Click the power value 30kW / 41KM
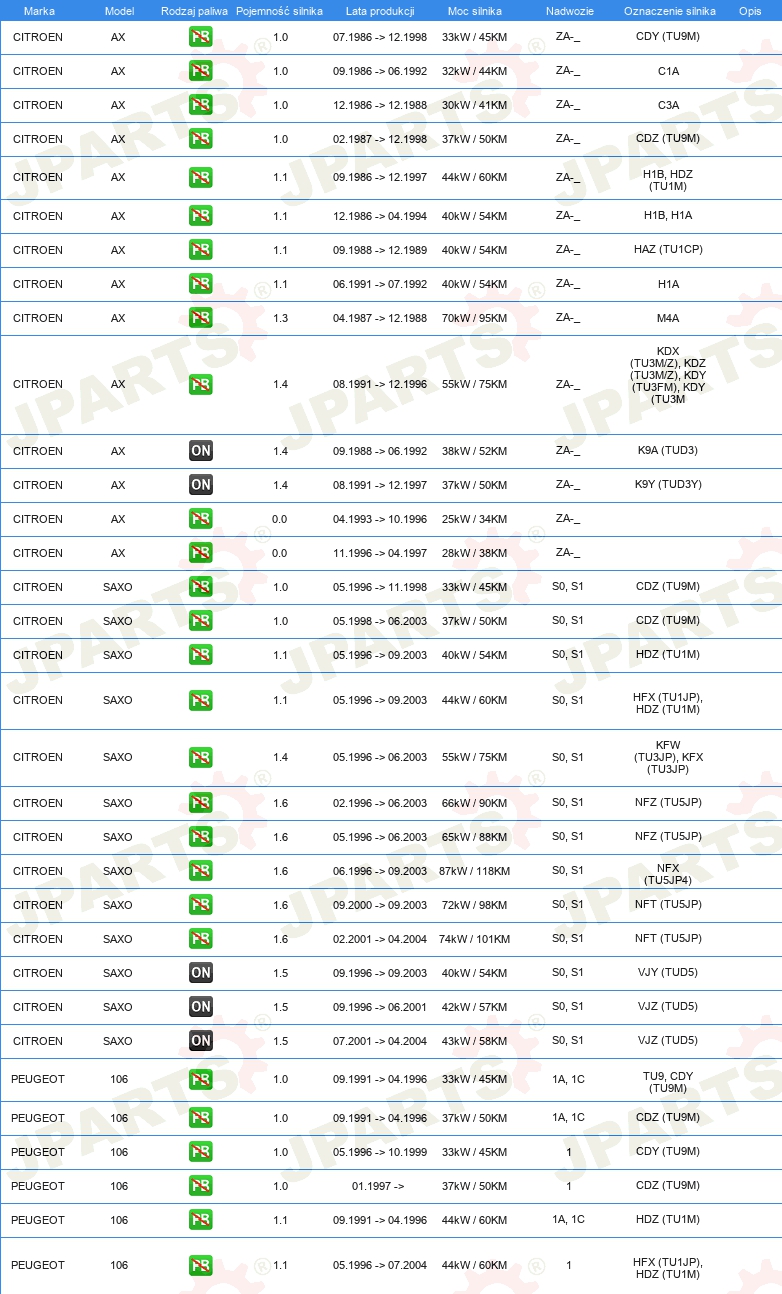 [x=475, y=106]
